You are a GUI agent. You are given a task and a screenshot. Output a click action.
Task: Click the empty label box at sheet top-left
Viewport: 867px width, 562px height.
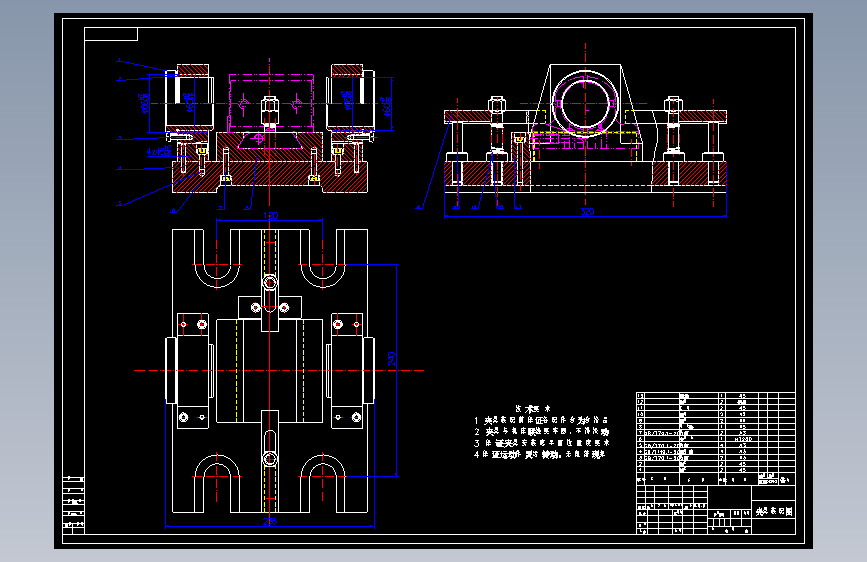(111, 34)
